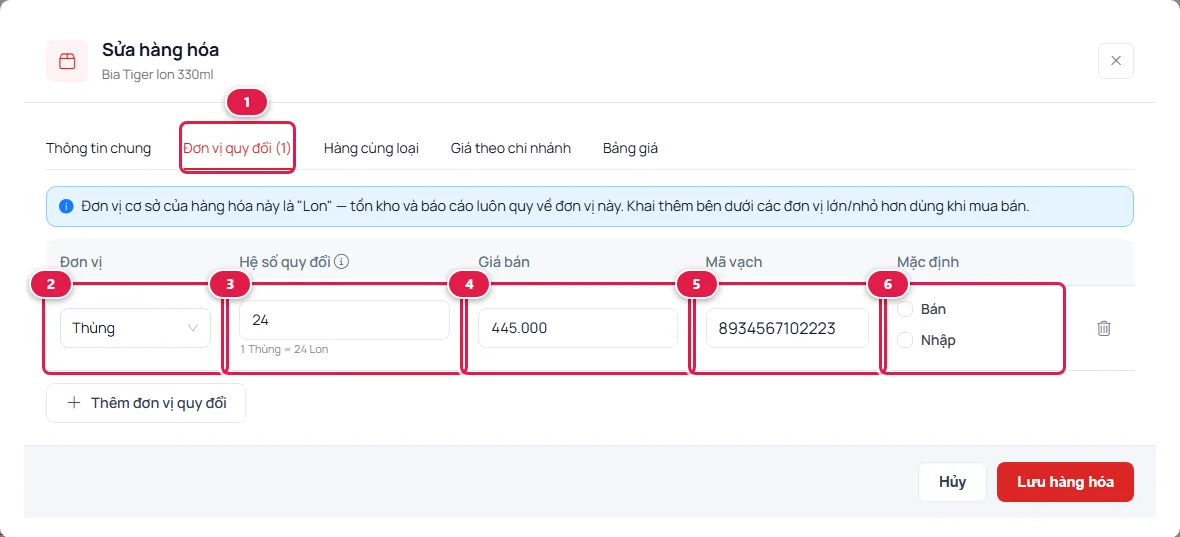Click the Mặc định column header

point(928,262)
